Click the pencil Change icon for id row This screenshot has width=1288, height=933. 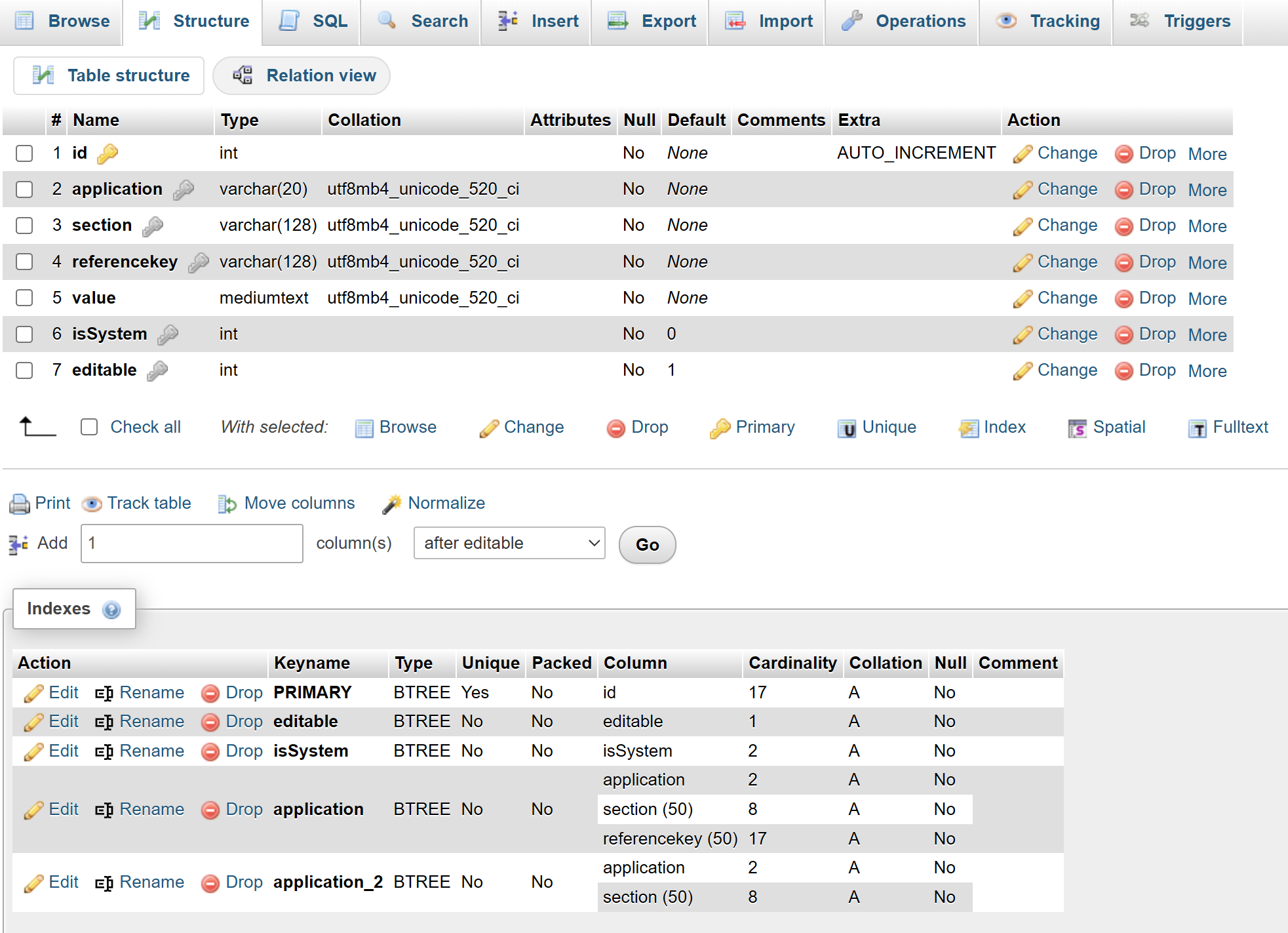tap(1022, 154)
